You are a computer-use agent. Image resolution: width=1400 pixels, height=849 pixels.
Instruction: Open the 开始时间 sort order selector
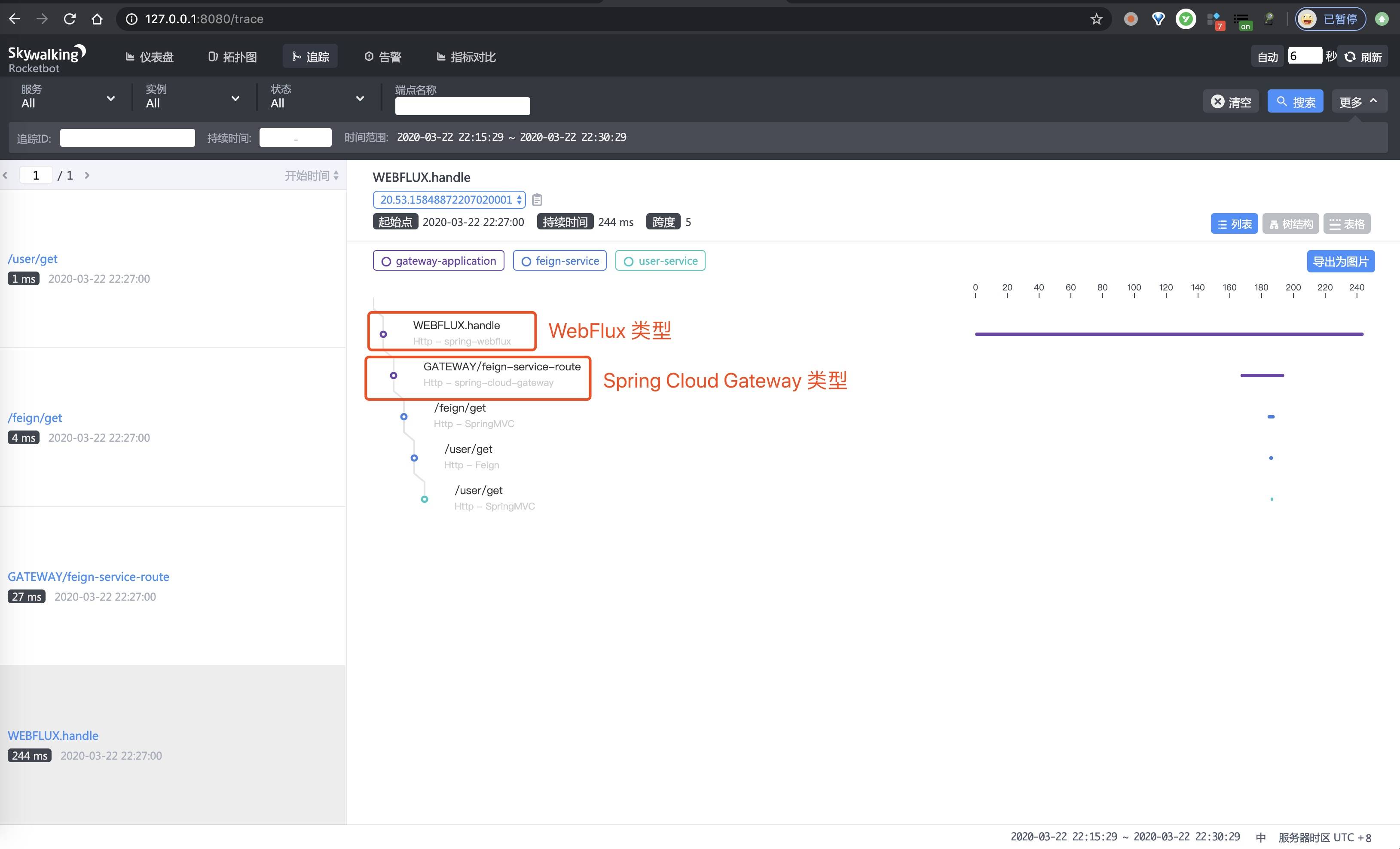tap(312, 176)
